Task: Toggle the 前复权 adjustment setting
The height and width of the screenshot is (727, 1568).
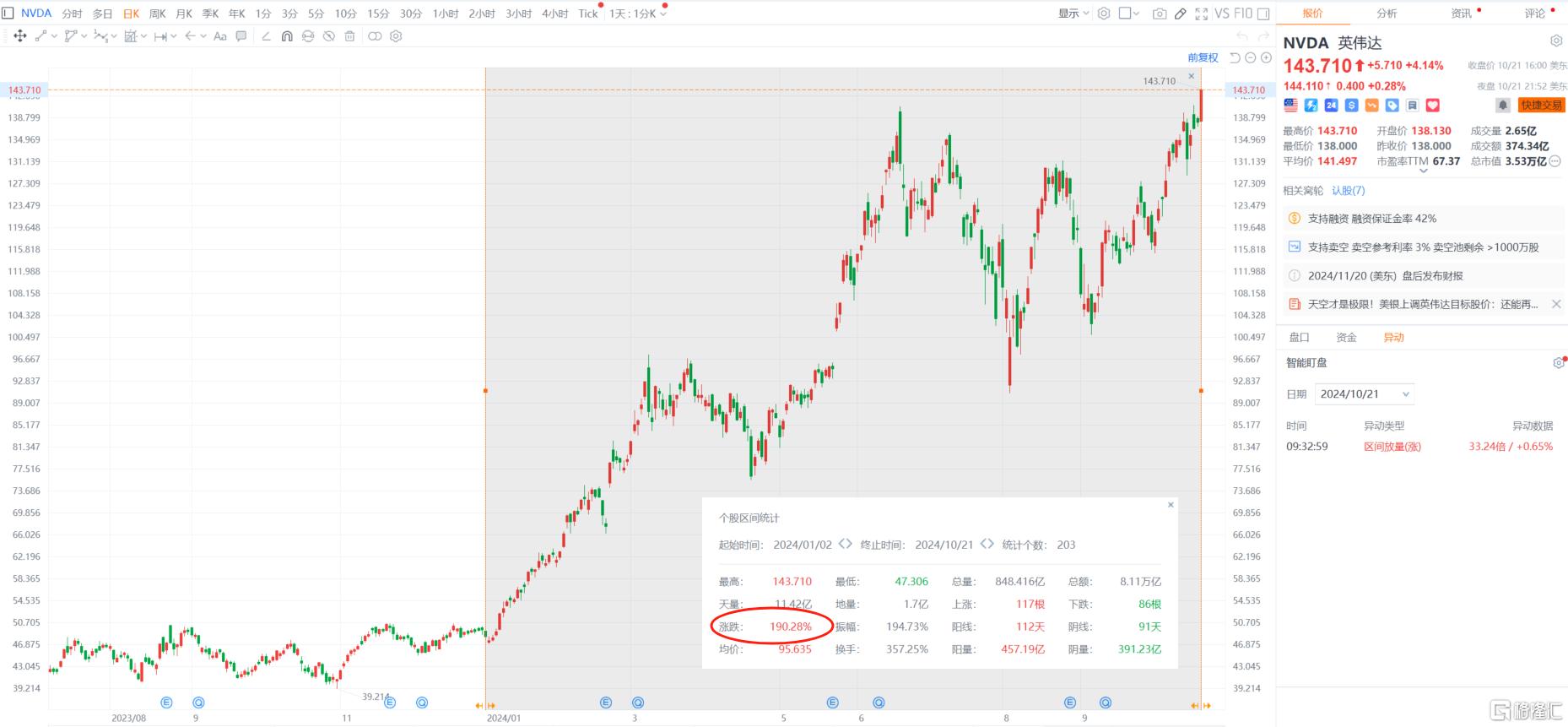Action: (1203, 57)
